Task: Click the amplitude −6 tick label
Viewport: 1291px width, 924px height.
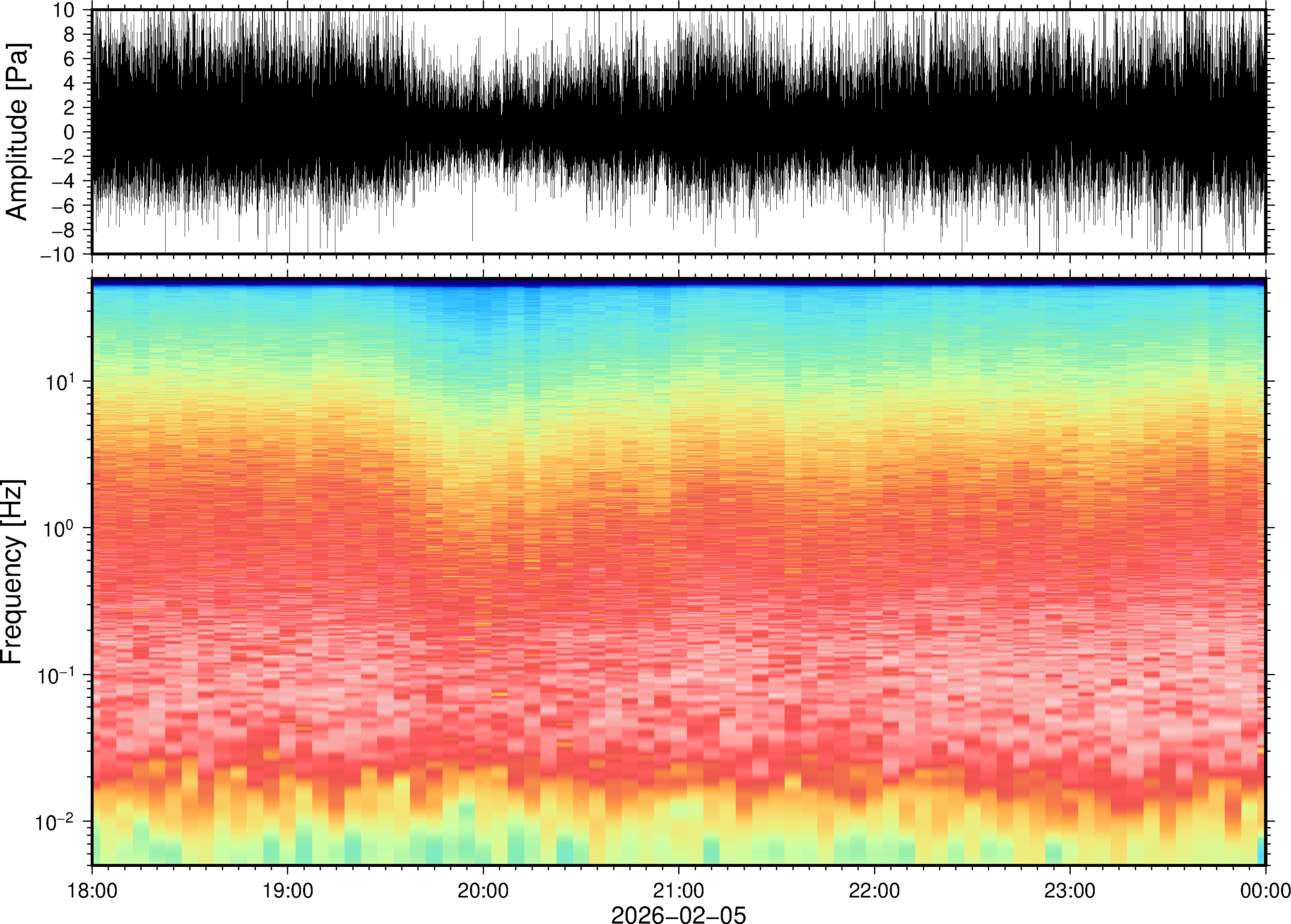Action: tap(63, 205)
